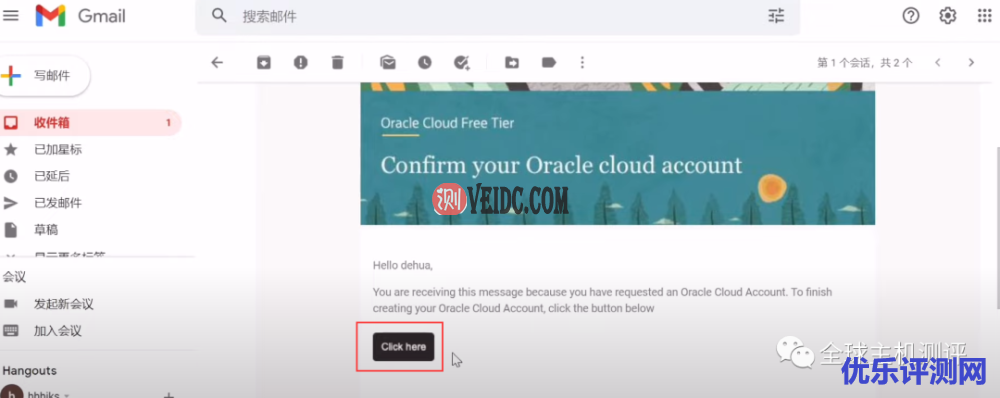Open the 收件箱 inbox folder
The image size is (1000, 398).
coord(91,123)
